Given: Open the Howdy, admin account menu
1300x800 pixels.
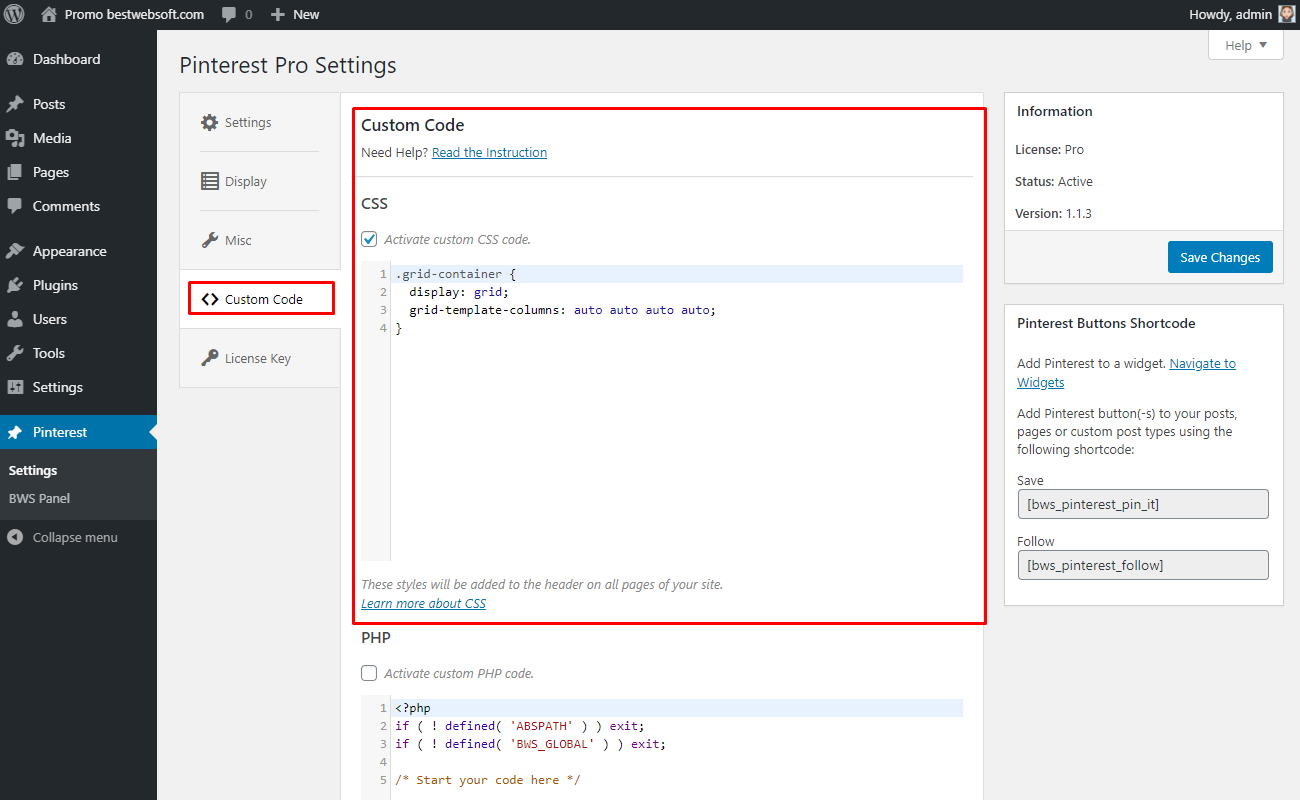Looking at the screenshot, I should [x=1241, y=15].
